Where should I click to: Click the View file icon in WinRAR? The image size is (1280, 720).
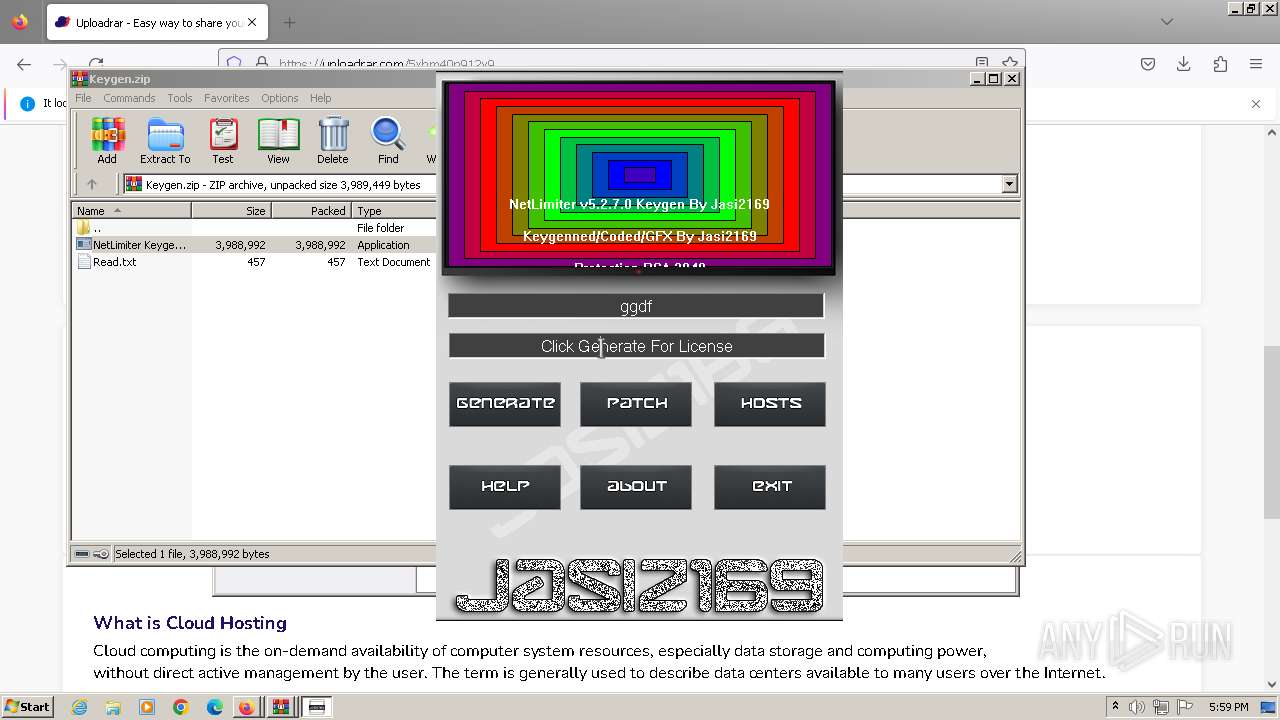point(278,141)
